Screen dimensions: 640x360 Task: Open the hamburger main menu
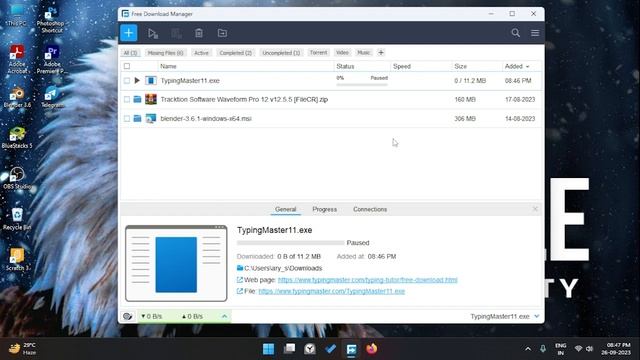(535, 33)
